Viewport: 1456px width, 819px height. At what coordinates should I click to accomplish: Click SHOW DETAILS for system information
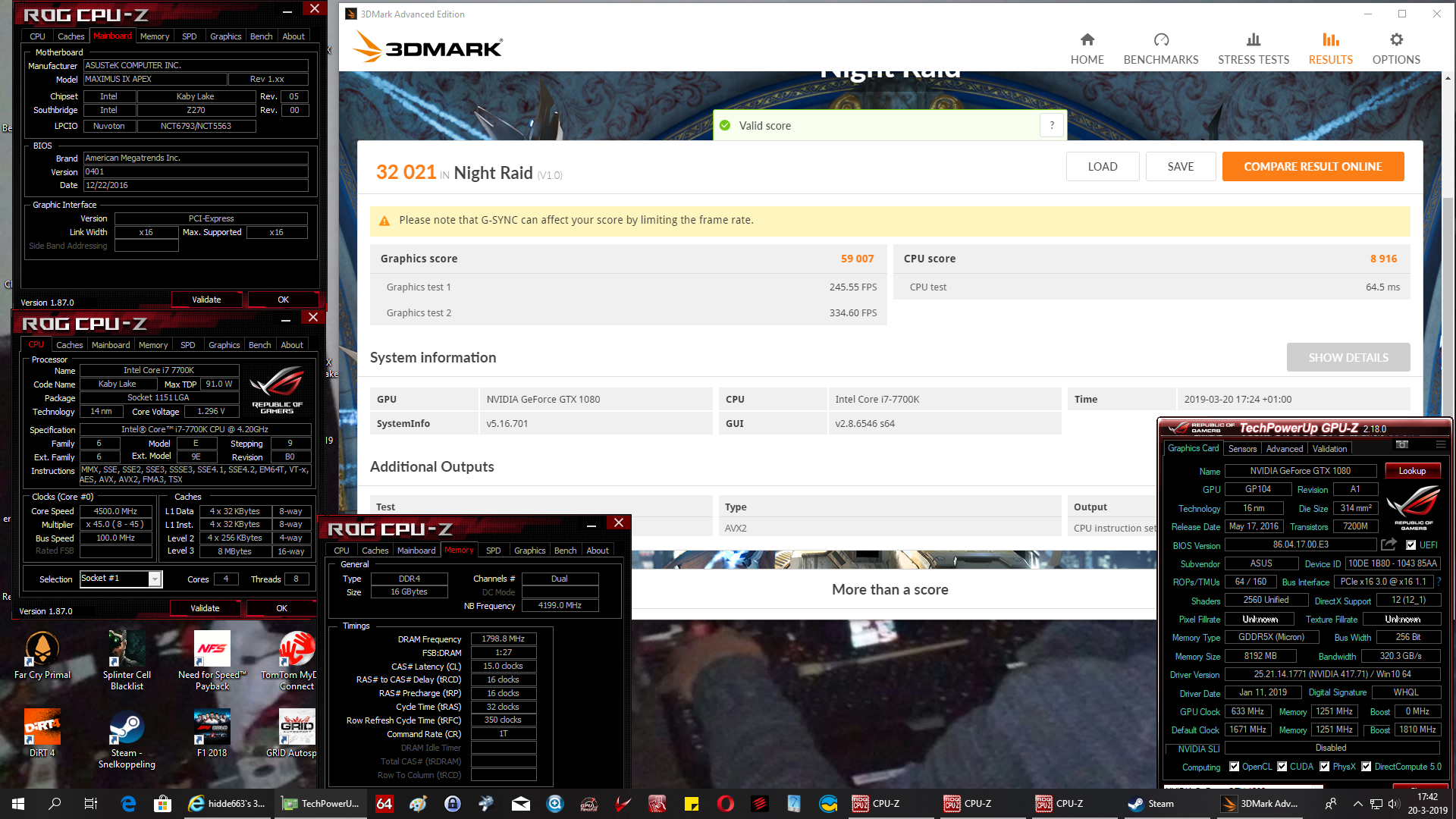pyautogui.click(x=1348, y=357)
